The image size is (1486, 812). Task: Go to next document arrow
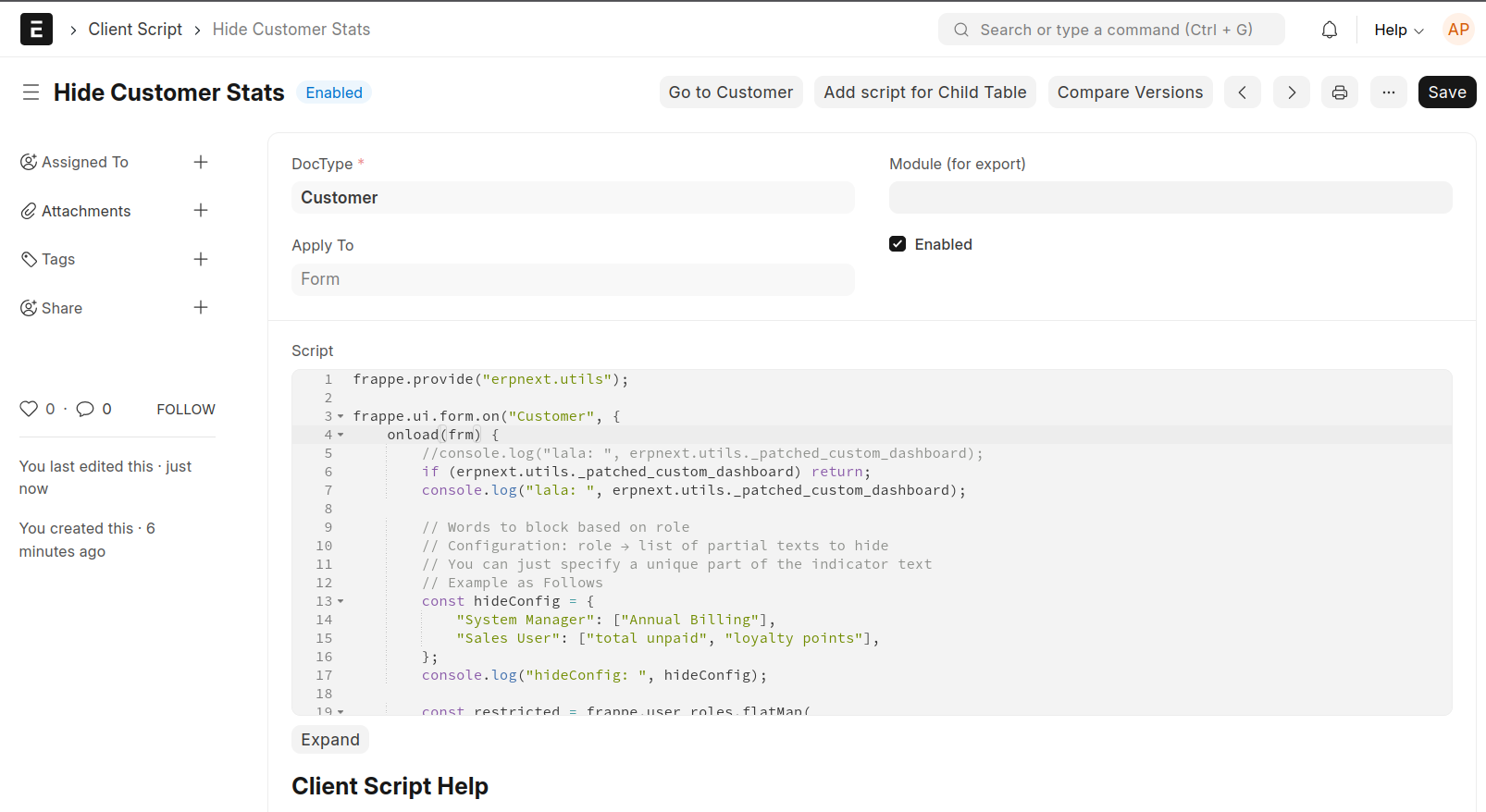tap(1291, 92)
